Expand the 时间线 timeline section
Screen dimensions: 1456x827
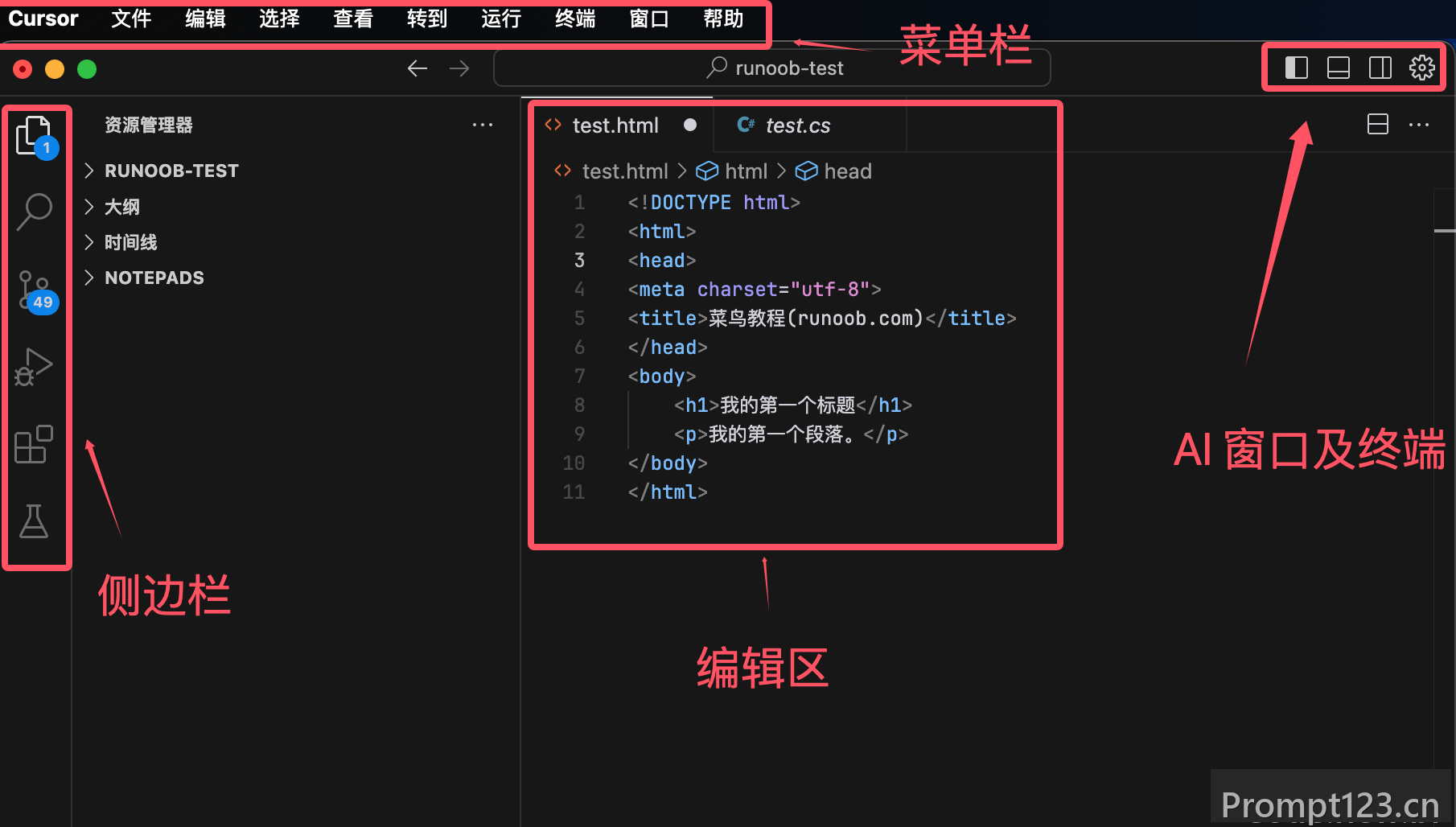coord(298,242)
